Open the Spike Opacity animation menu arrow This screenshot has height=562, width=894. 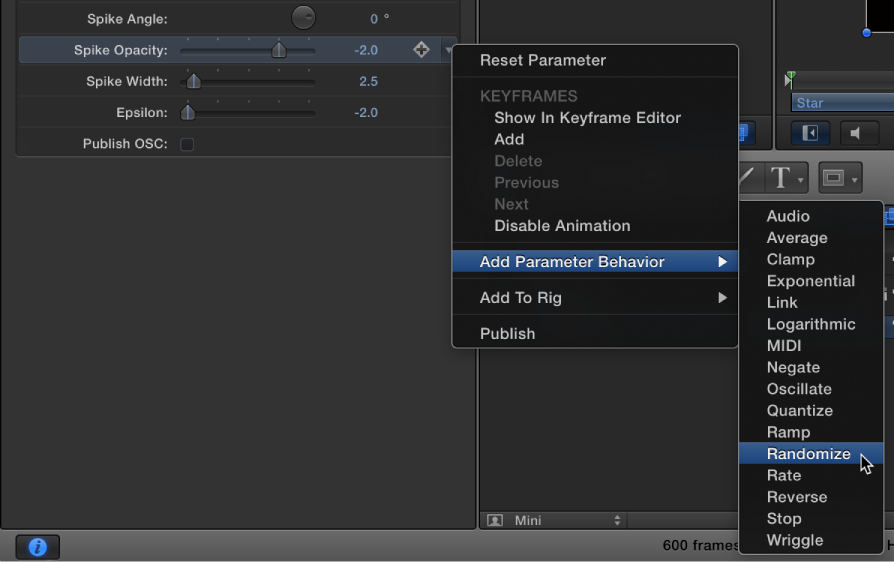pos(448,50)
